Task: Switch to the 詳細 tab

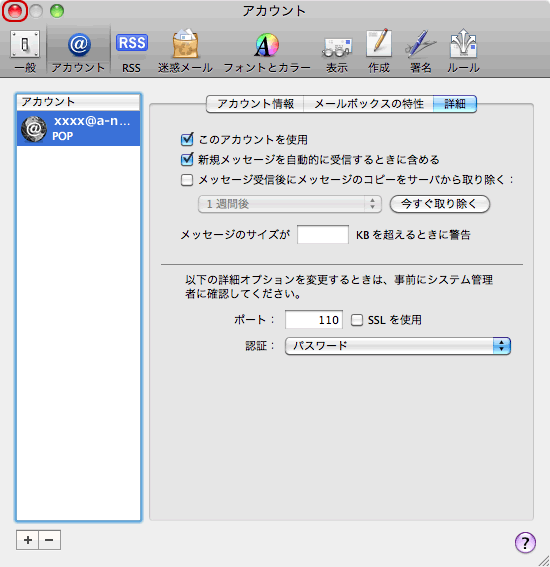Action: click(455, 104)
